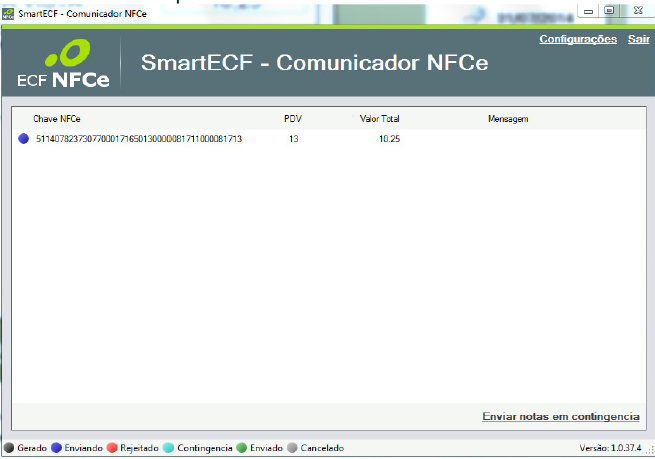This screenshot has width=655, height=459.
Task: Select the NFCe key 5114078237307 row
Action: (329, 139)
